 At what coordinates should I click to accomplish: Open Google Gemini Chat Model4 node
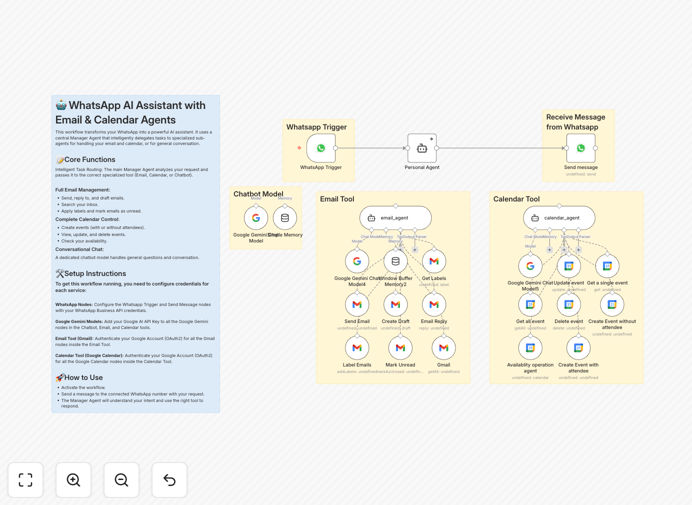(x=357, y=261)
